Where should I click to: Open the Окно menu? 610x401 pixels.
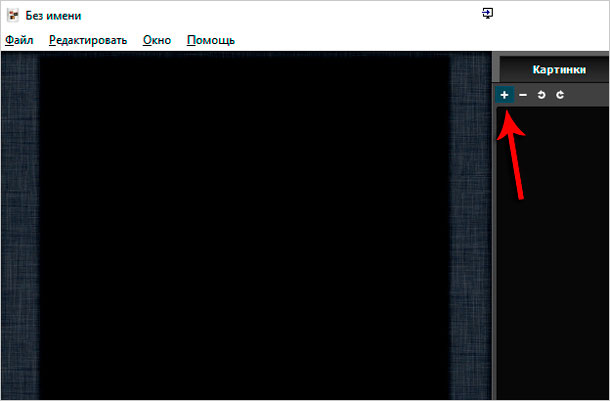point(157,40)
